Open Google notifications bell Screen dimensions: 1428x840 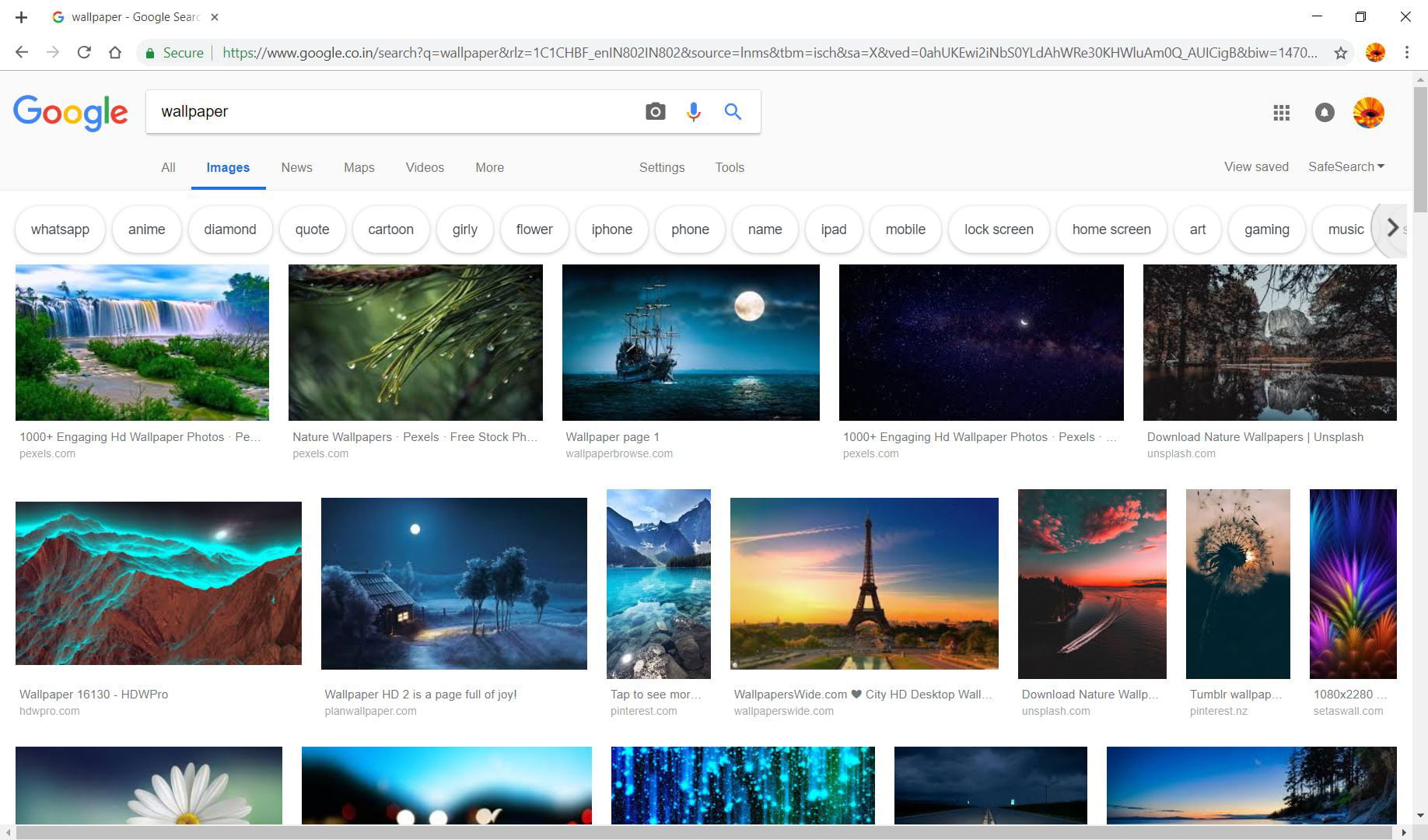1324,113
